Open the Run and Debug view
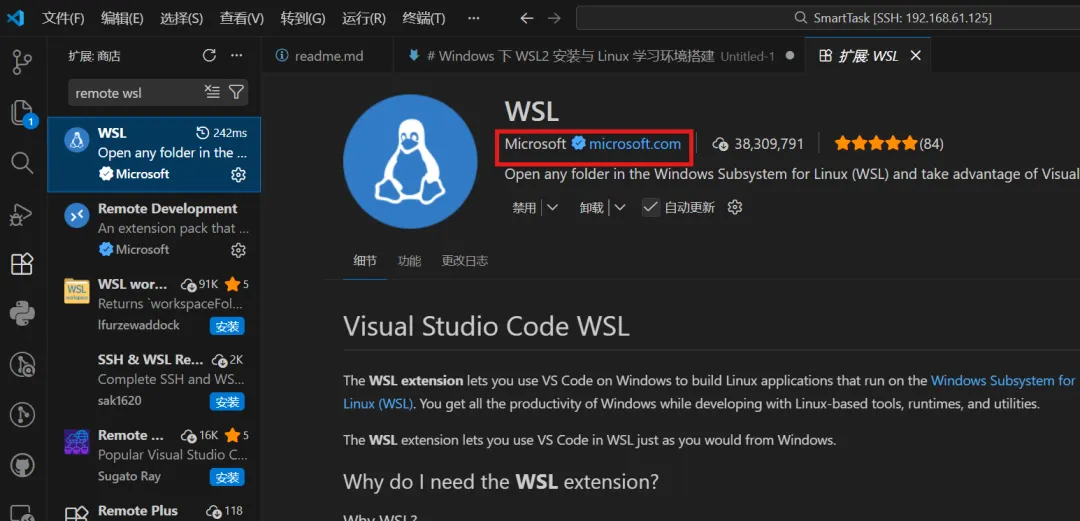Image resolution: width=1080 pixels, height=521 pixels. click(x=23, y=214)
